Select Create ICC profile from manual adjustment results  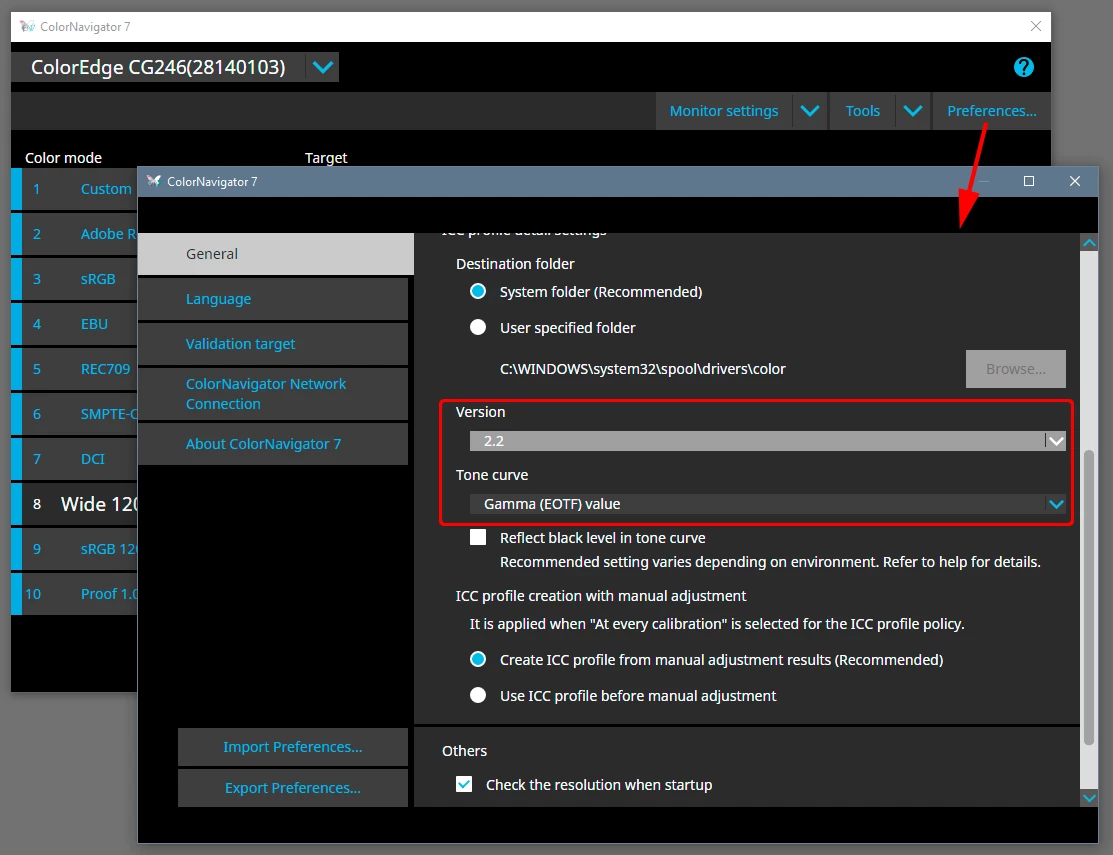(478, 659)
